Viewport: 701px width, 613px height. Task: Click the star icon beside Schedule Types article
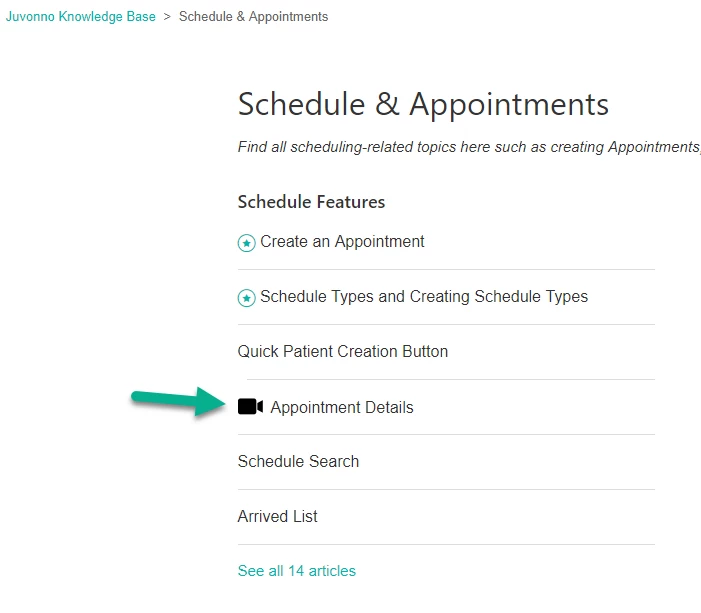tap(246, 298)
